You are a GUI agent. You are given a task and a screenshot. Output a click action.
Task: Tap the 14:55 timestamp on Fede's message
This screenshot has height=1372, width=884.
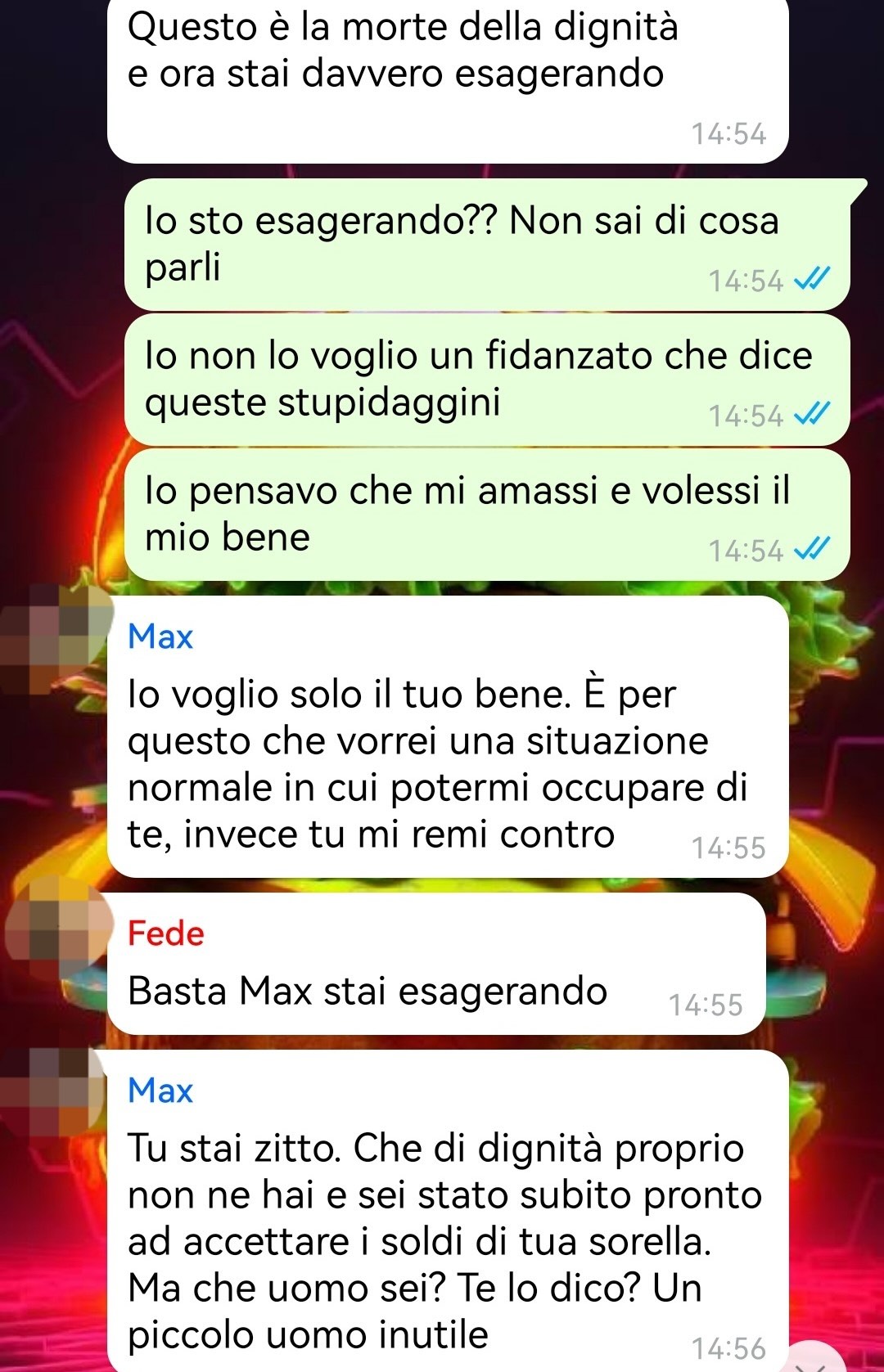click(x=706, y=1005)
